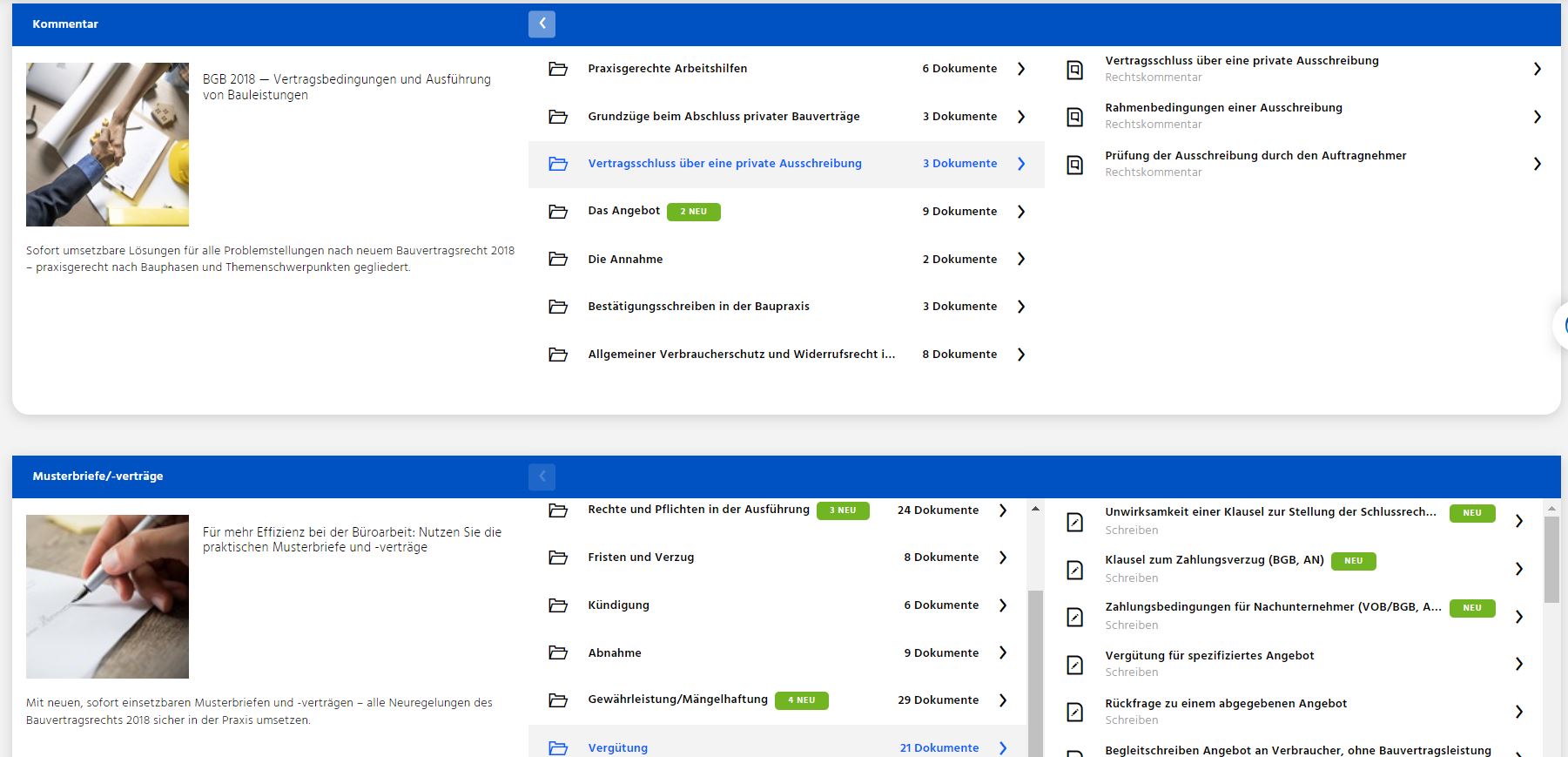Click the blue folder icon for Vertragsschluss
The width and height of the screenshot is (1568, 757).
point(558,164)
